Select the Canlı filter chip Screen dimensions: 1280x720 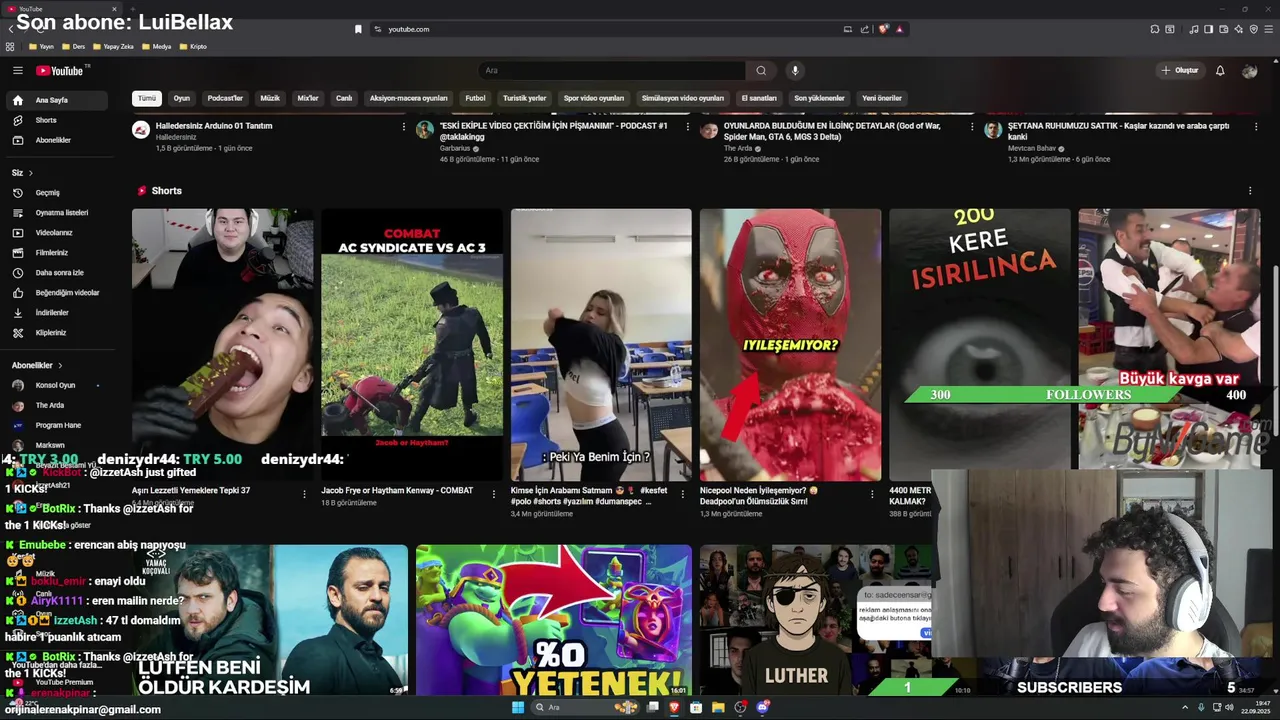click(x=344, y=98)
